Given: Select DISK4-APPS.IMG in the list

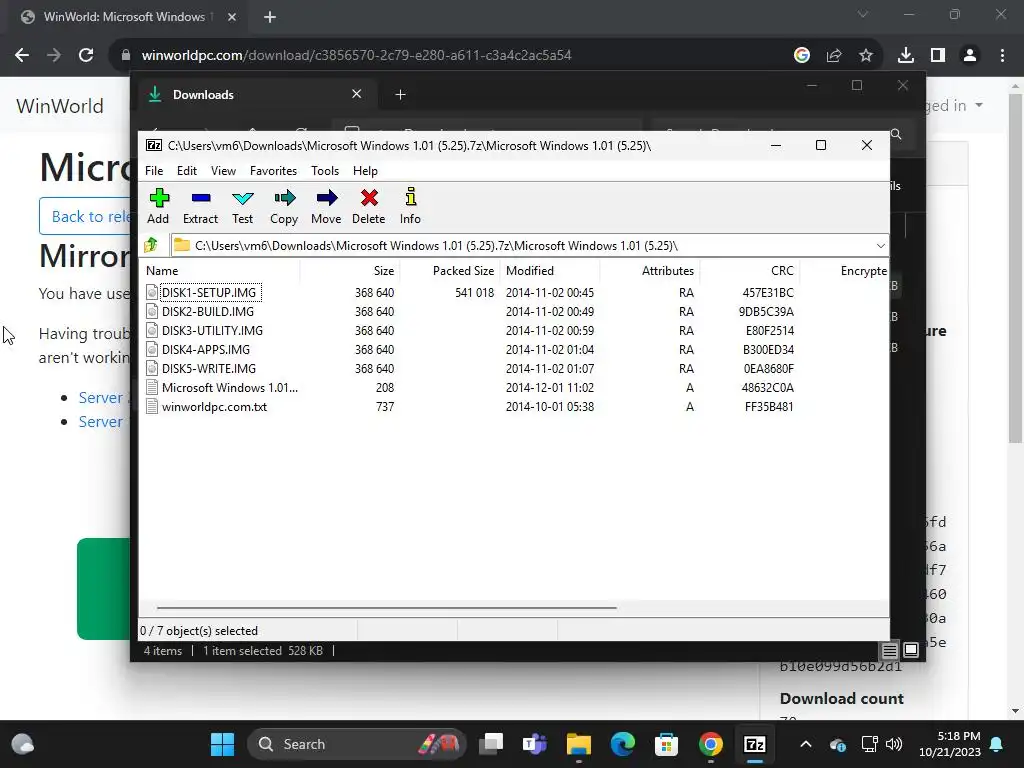Looking at the screenshot, I should 206,349.
